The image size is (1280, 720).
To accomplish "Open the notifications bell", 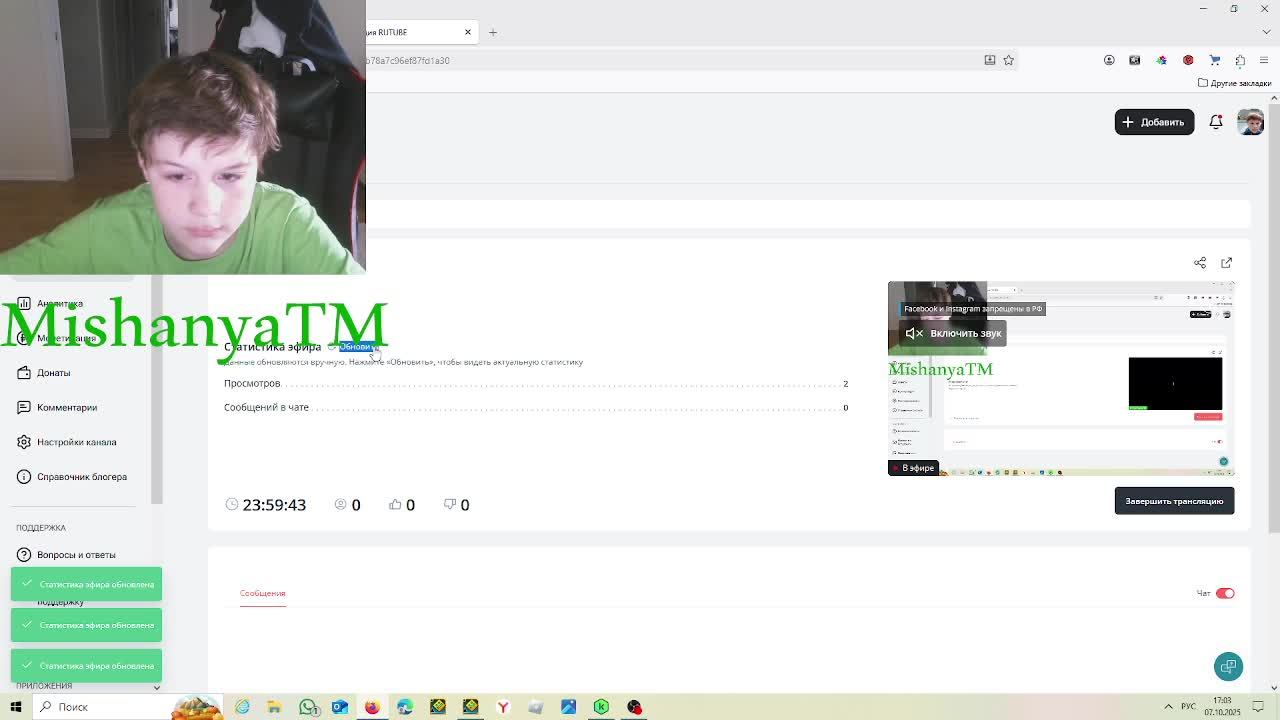I will point(1216,122).
